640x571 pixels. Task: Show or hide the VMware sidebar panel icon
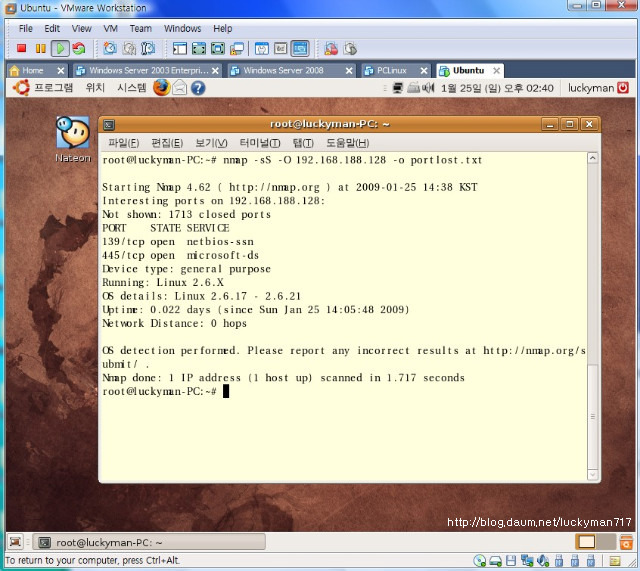click(180, 49)
